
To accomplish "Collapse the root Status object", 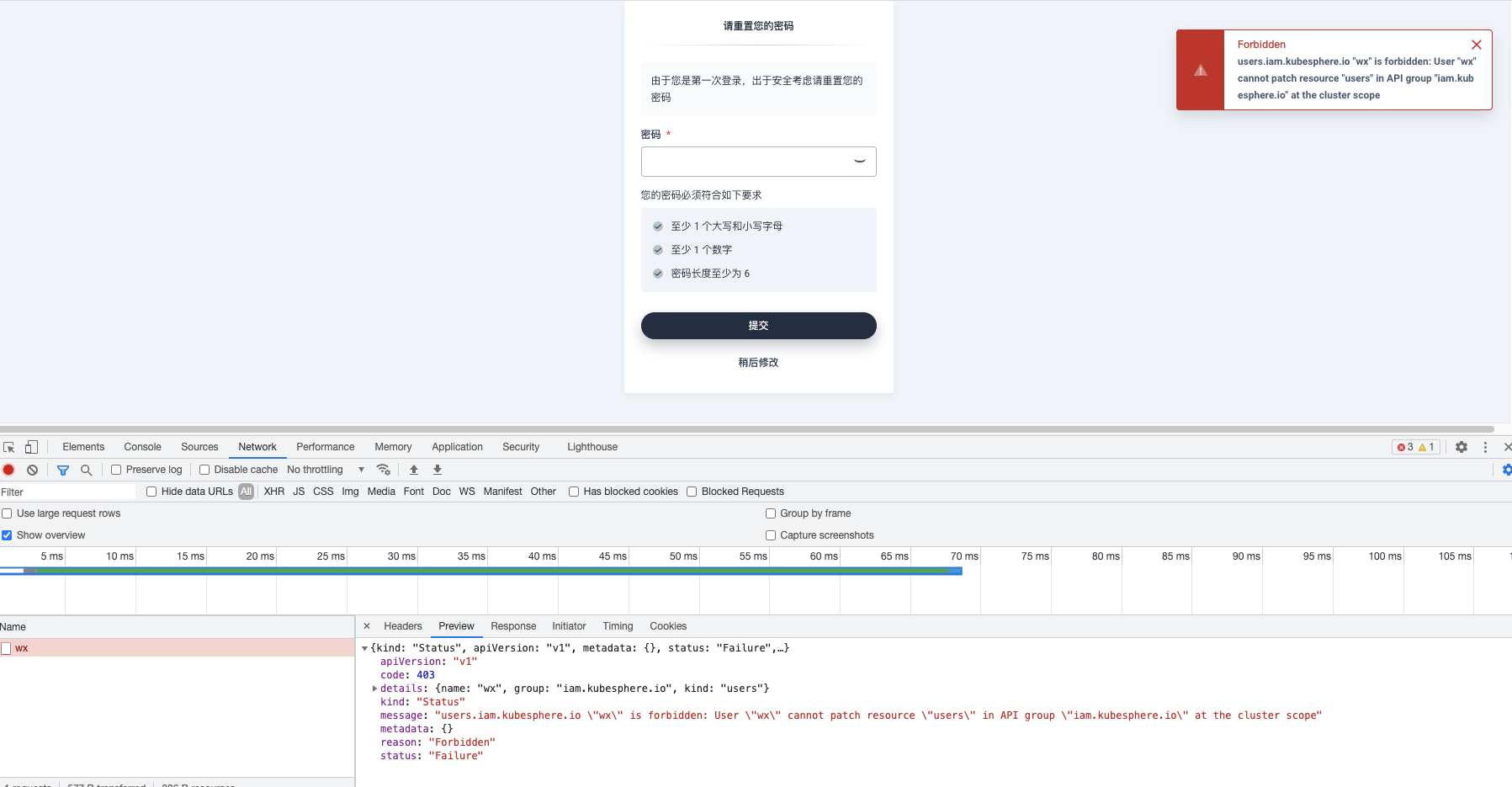I will 365,648.
